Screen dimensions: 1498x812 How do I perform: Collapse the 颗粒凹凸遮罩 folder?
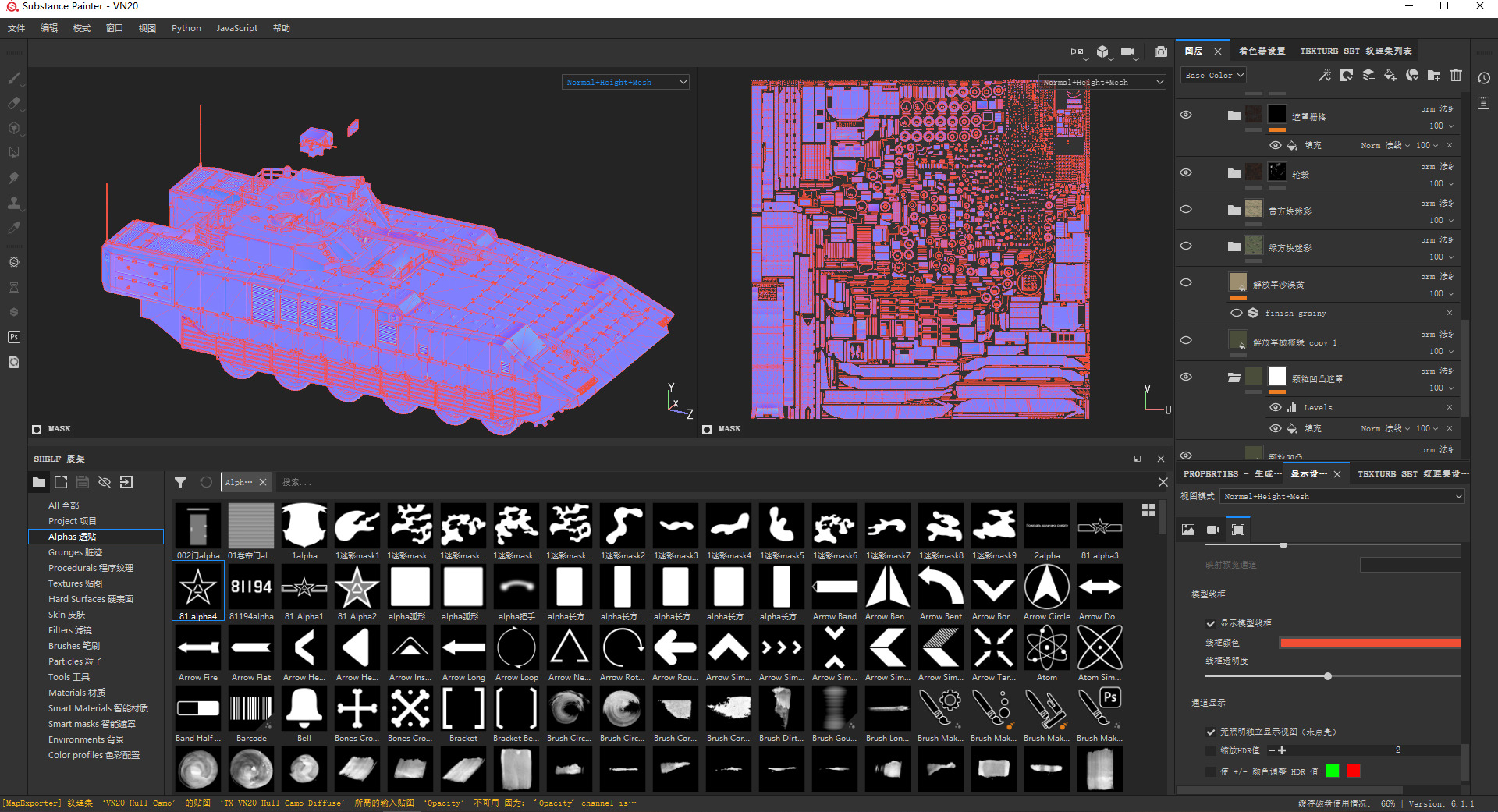coord(1234,378)
